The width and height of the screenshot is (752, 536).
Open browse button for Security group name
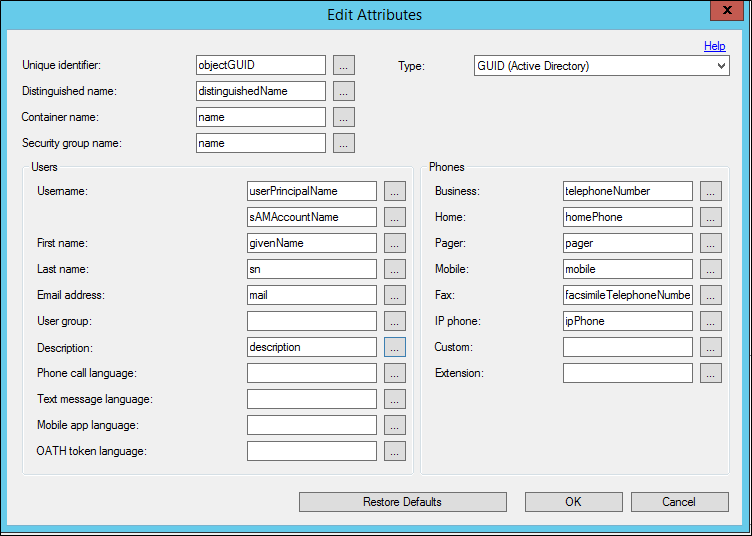point(344,143)
